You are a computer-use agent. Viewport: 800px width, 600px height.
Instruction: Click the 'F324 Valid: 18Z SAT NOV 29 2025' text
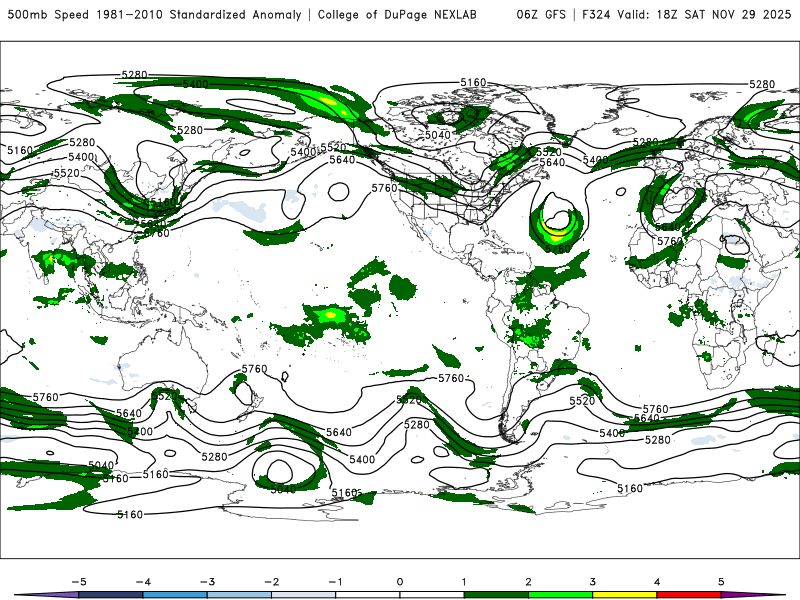click(x=686, y=14)
